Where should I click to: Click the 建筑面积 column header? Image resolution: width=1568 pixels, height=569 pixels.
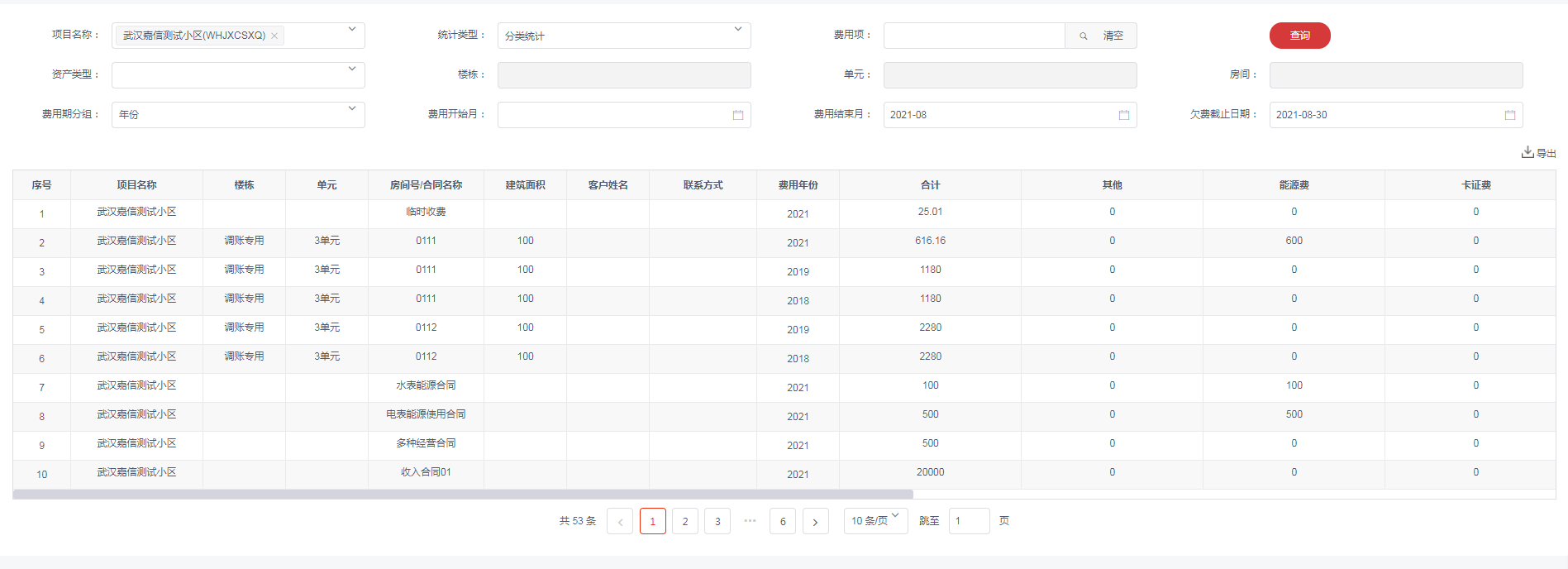[x=525, y=185]
